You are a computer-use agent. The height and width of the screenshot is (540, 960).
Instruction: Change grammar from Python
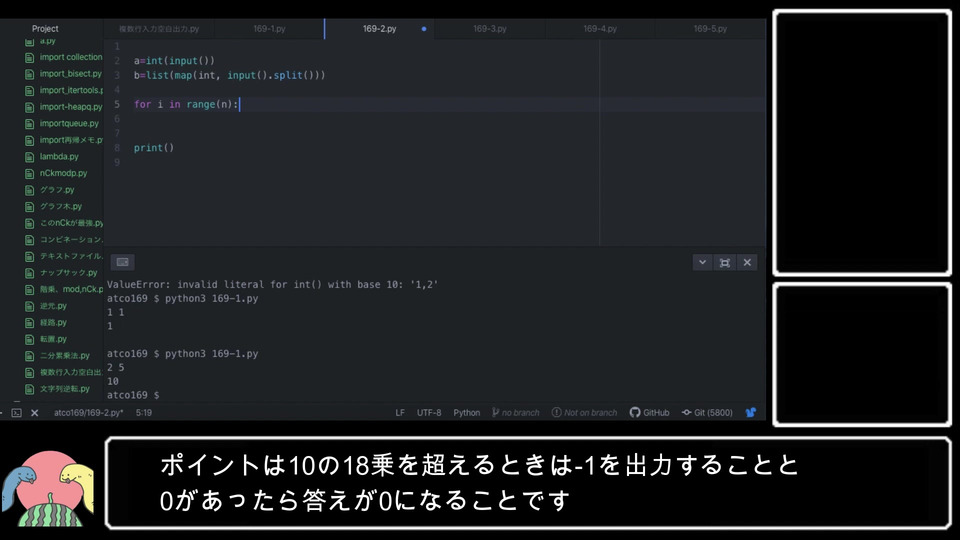(x=467, y=413)
